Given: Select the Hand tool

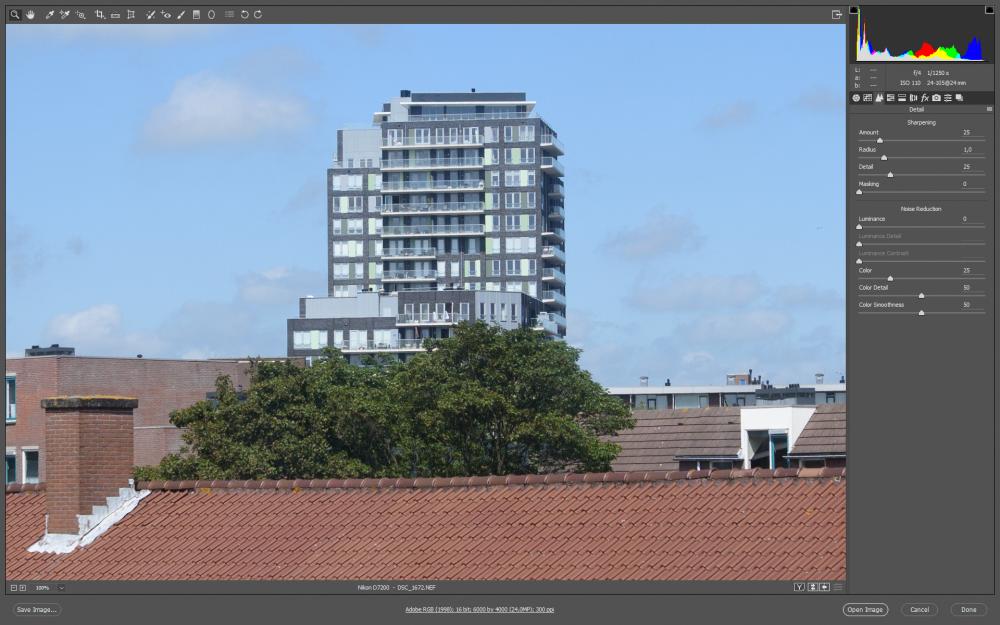Looking at the screenshot, I should [x=31, y=14].
